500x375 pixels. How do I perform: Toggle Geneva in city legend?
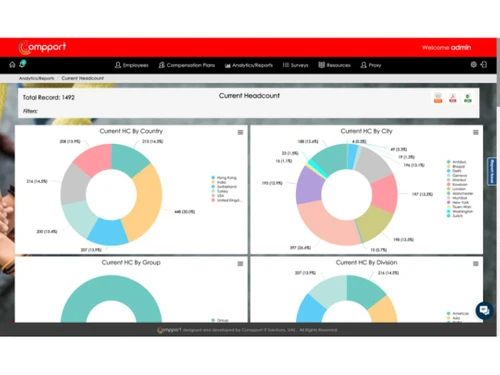[457, 175]
